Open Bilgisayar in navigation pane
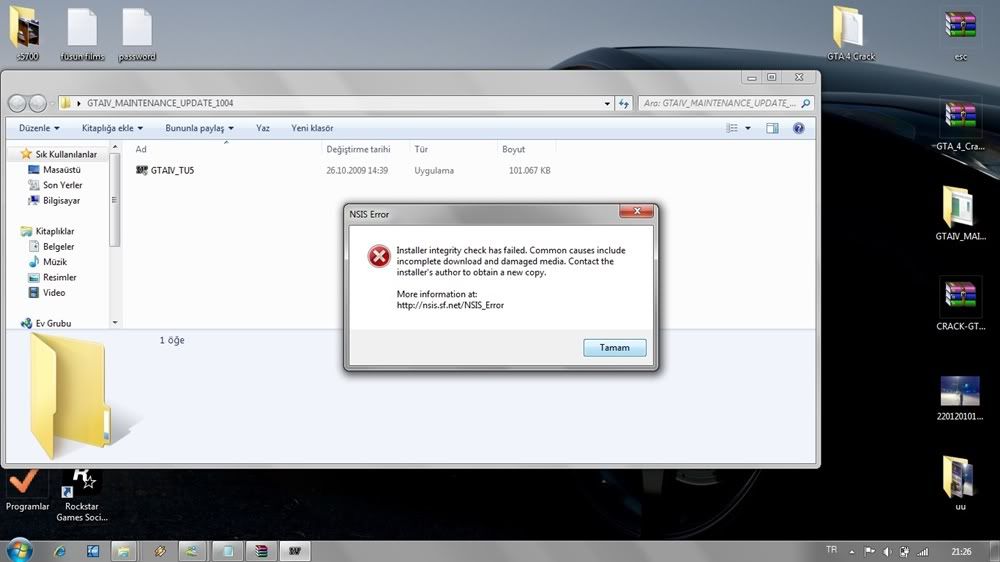Viewport: 1000px width, 562px height. pos(54,200)
